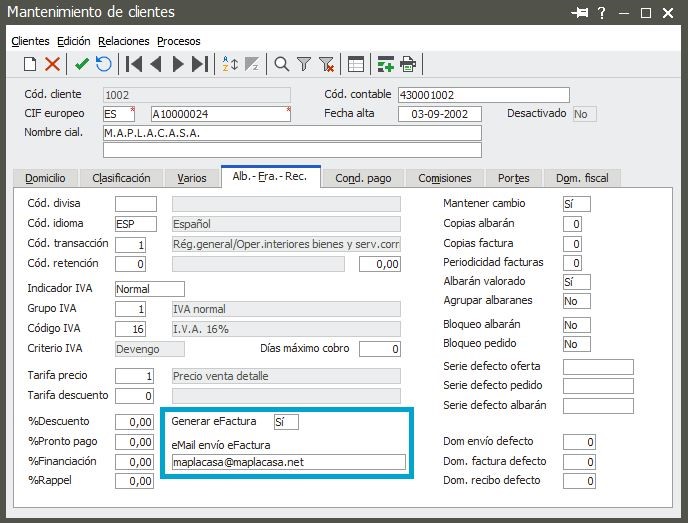The height and width of the screenshot is (523, 688).
Task: Go to the first record
Action: click(133, 65)
